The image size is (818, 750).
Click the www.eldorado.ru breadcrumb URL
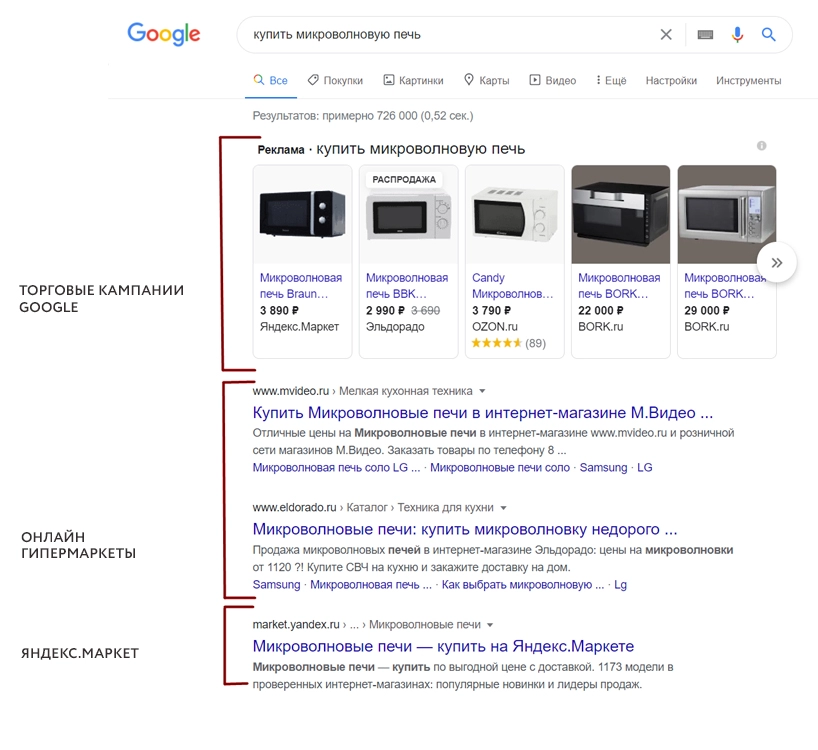[x=294, y=507]
